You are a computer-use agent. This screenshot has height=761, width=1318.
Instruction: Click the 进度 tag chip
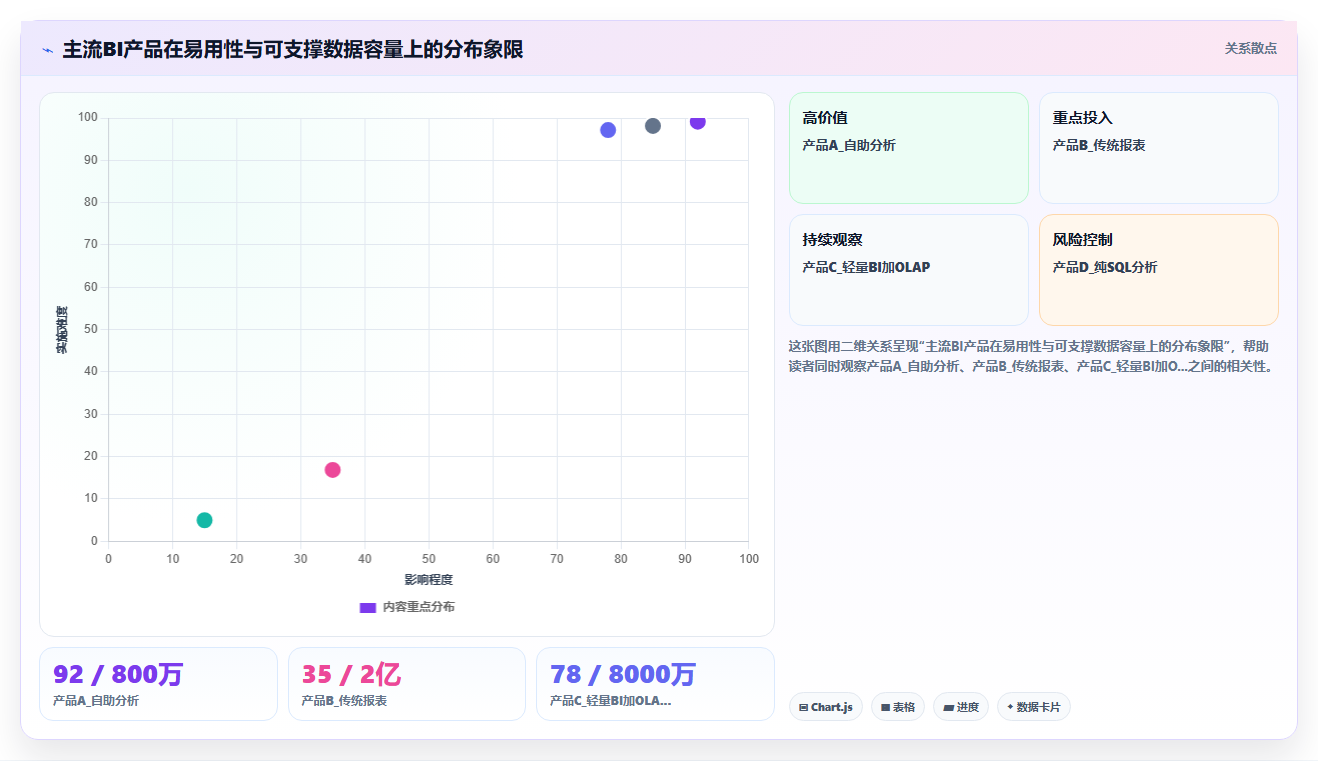click(x=961, y=707)
